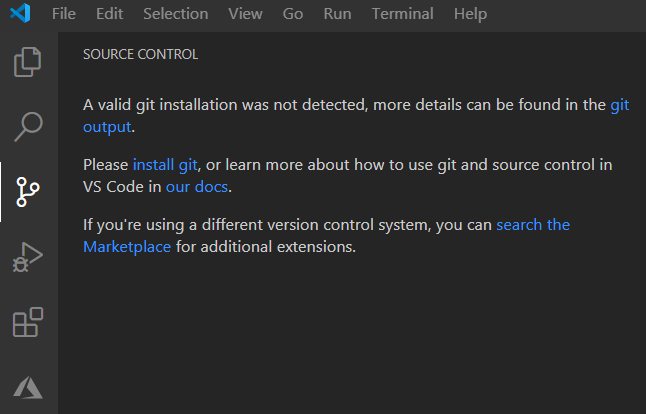Image resolution: width=646 pixels, height=414 pixels.
Task: Select the Source Control branch icon
Action: [28, 192]
